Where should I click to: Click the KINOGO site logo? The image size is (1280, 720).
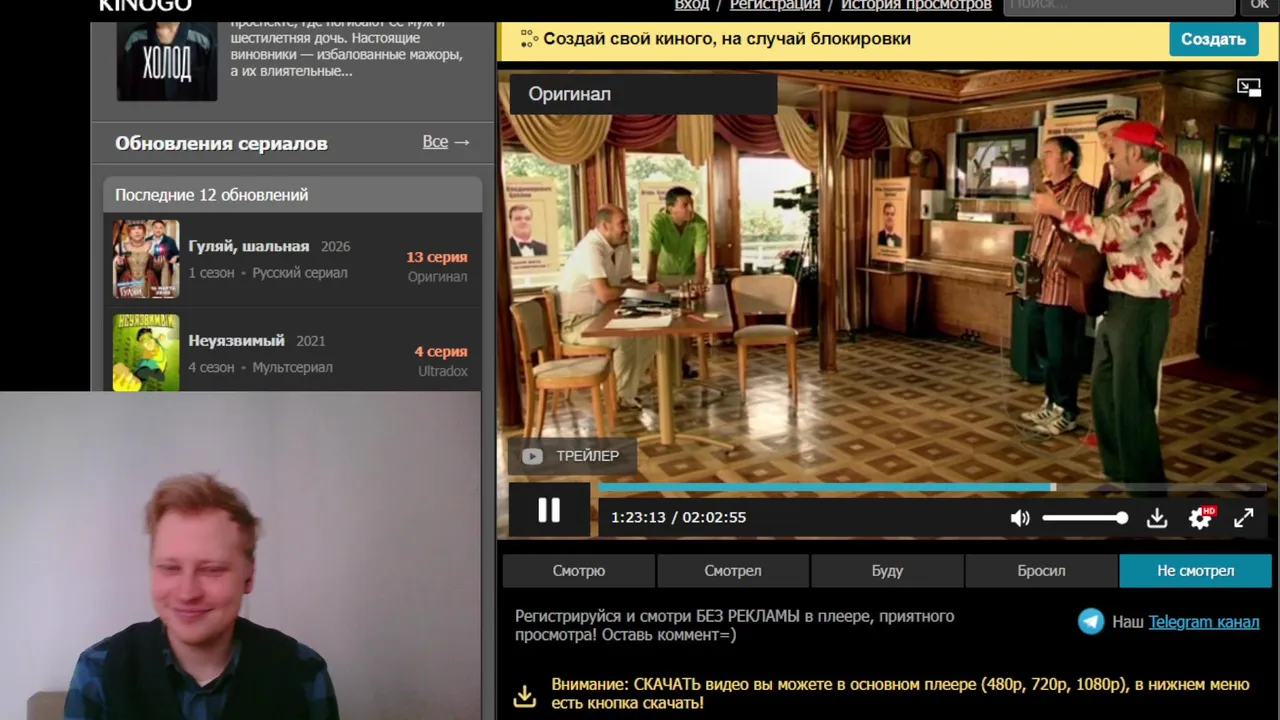[x=145, y=6]
